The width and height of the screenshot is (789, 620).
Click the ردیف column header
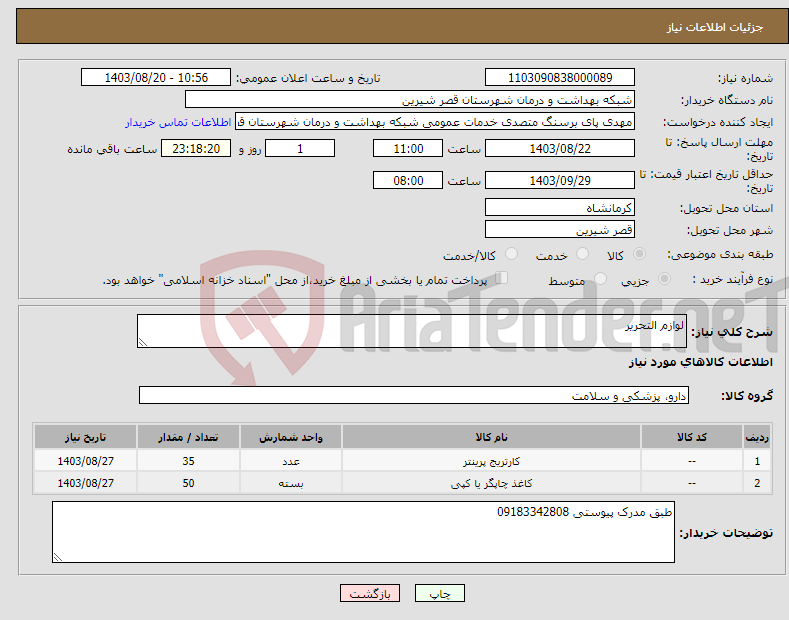tap(757, 437)
